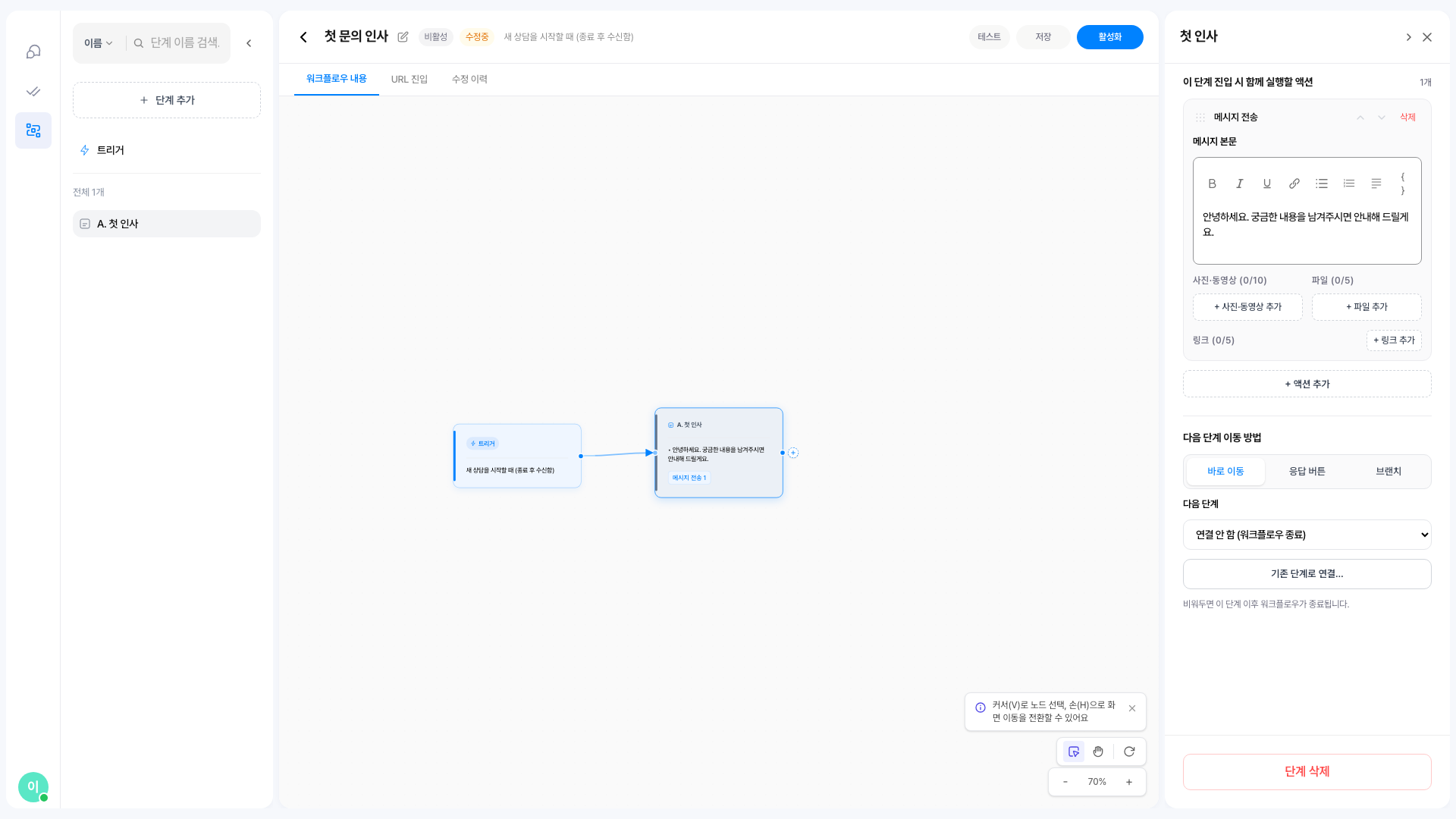1456x819 pixels.
Task: Apply underline formatting in message editor
Action: click(1267, 184)
